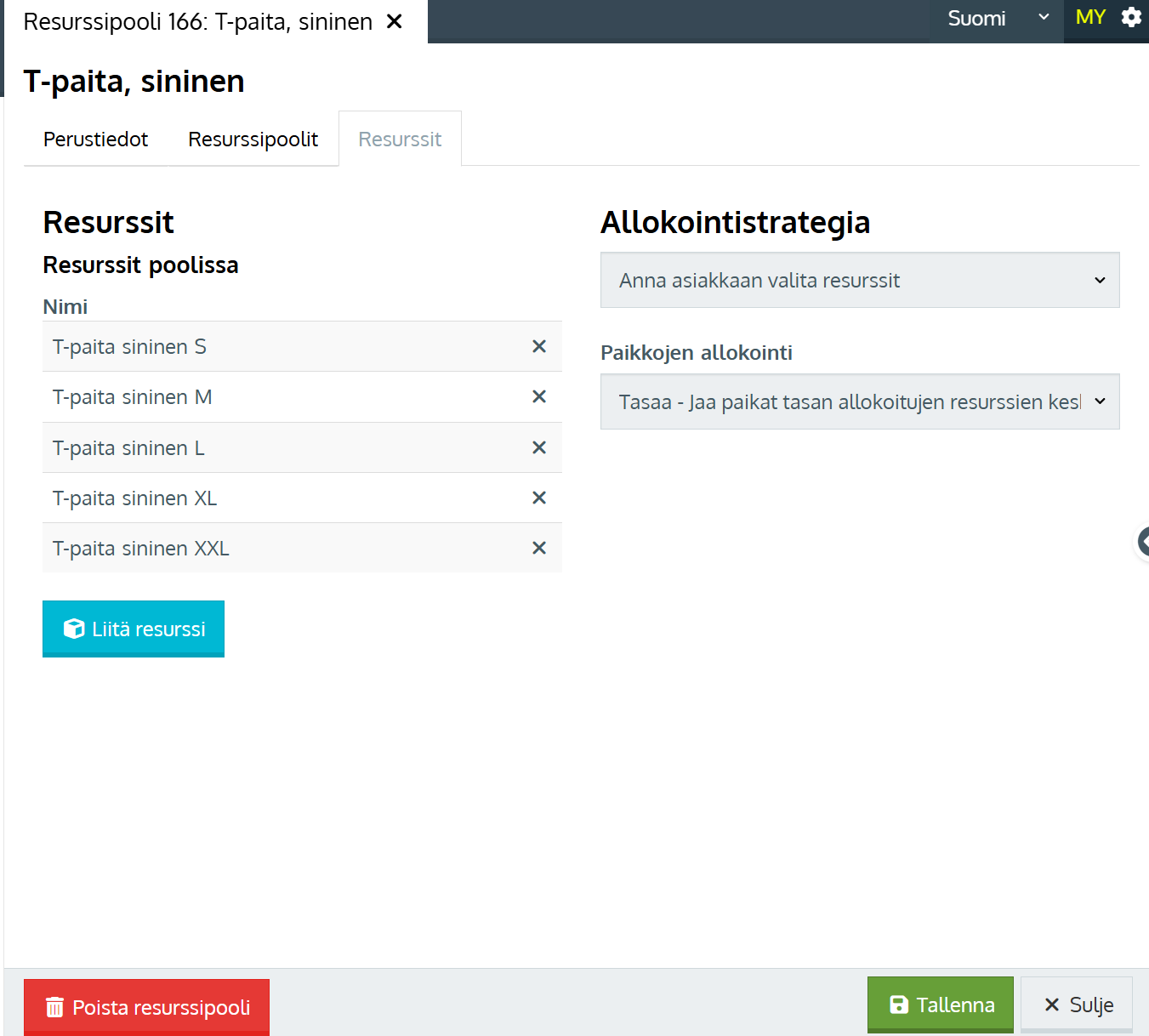1149x1036 pixels.
Task: Select the Resurssit tab
Action: (x=400, y=139)
